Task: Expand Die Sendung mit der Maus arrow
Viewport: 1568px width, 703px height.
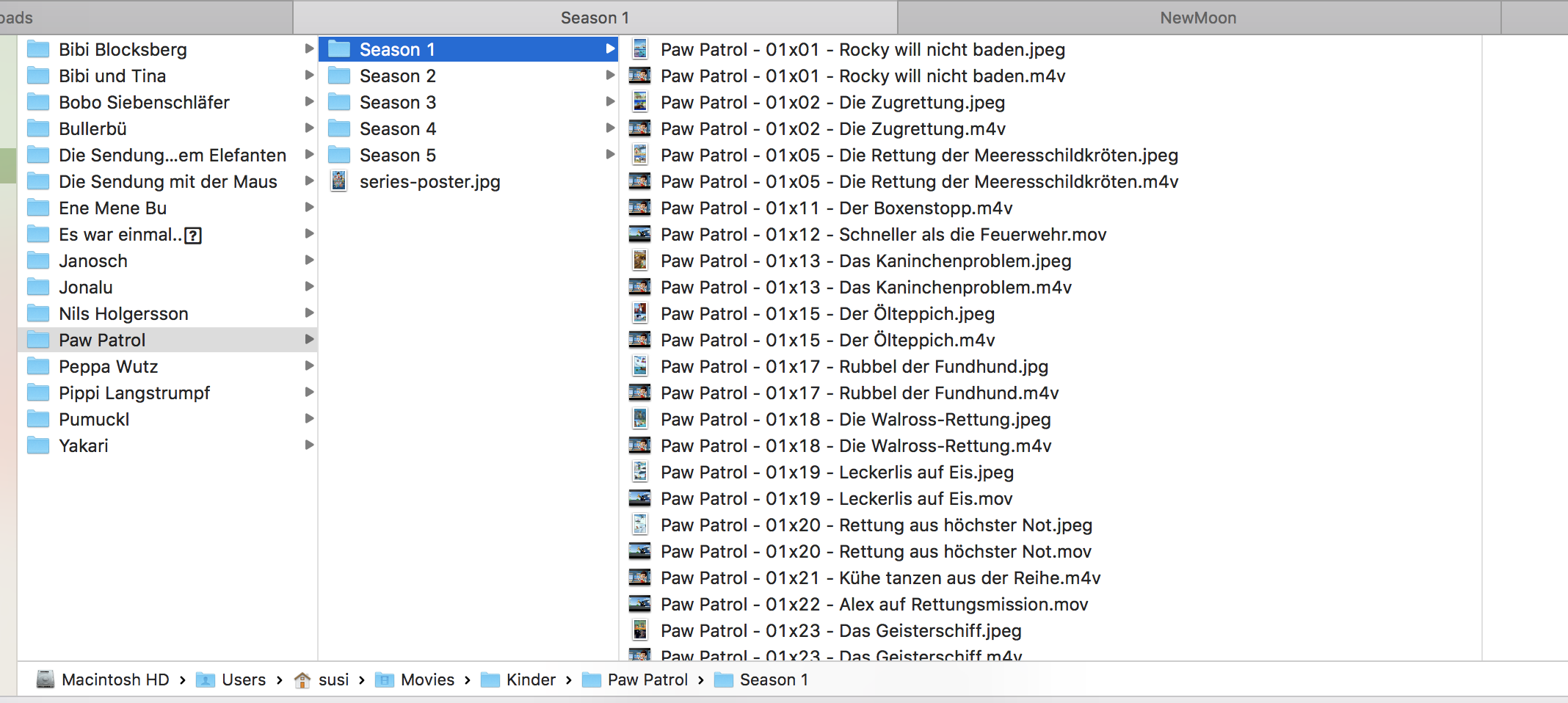Action: coord(309,181)
